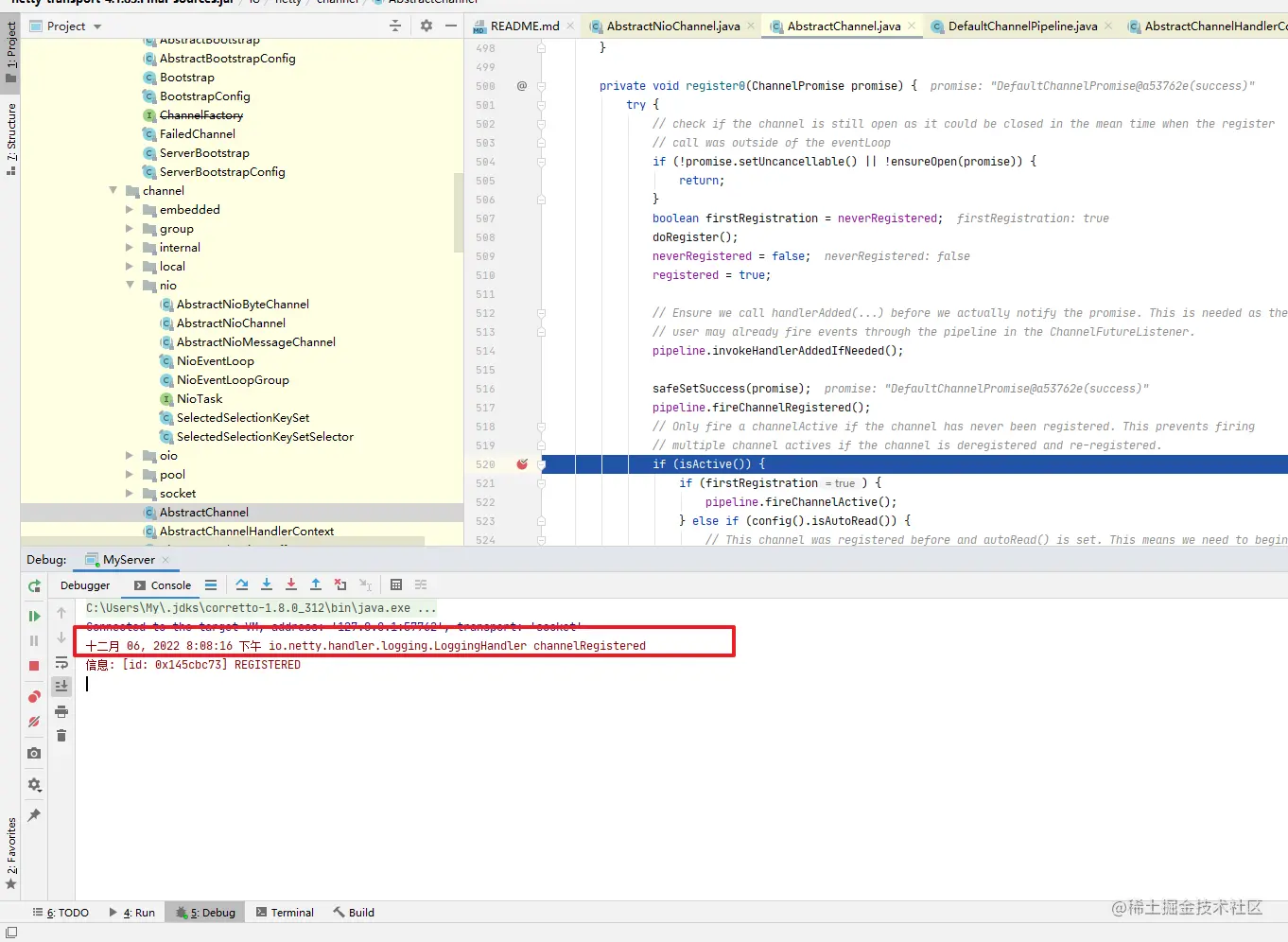1288x942 pixels.
Task: Close AbstractChannel.java editor tab
Action: pos(912,26)
